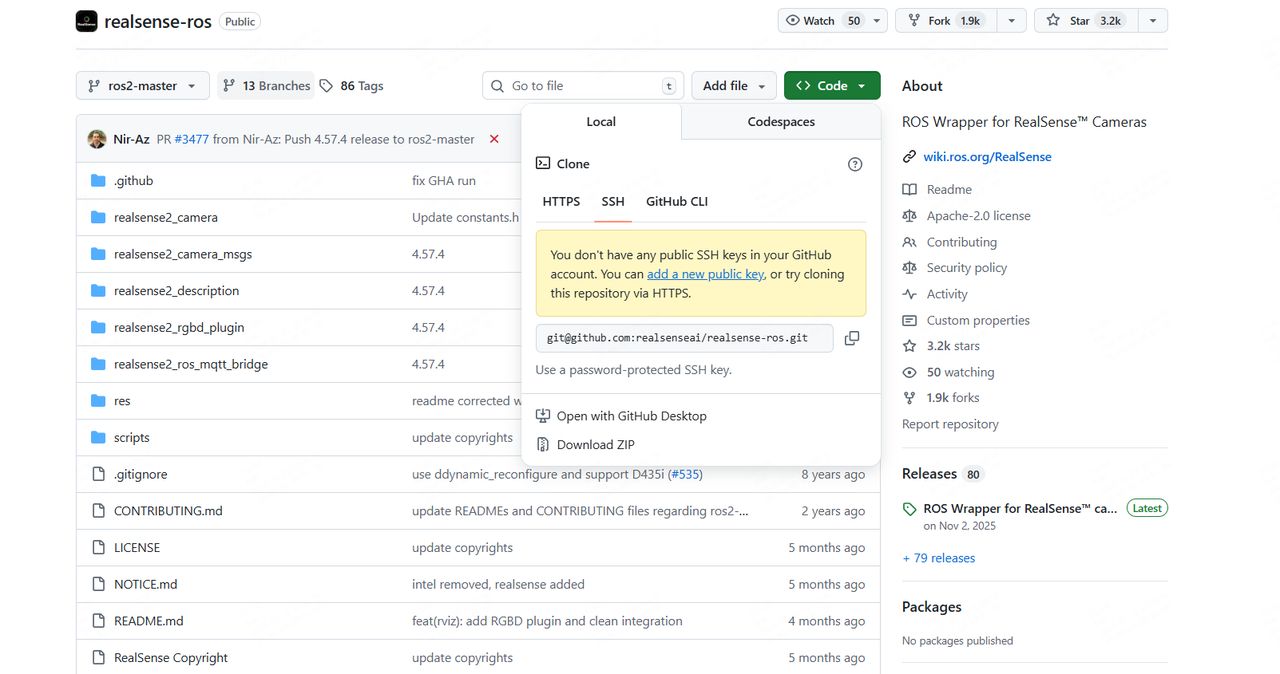Select the SSH clone tab

(613, 202)
